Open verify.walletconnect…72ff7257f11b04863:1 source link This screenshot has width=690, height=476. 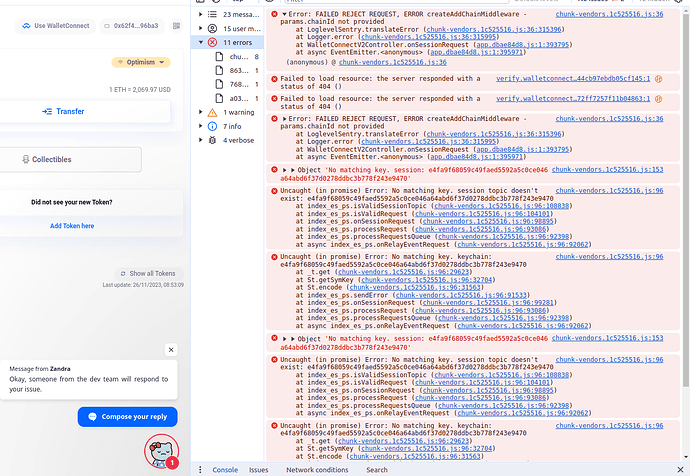coord(573,99)
